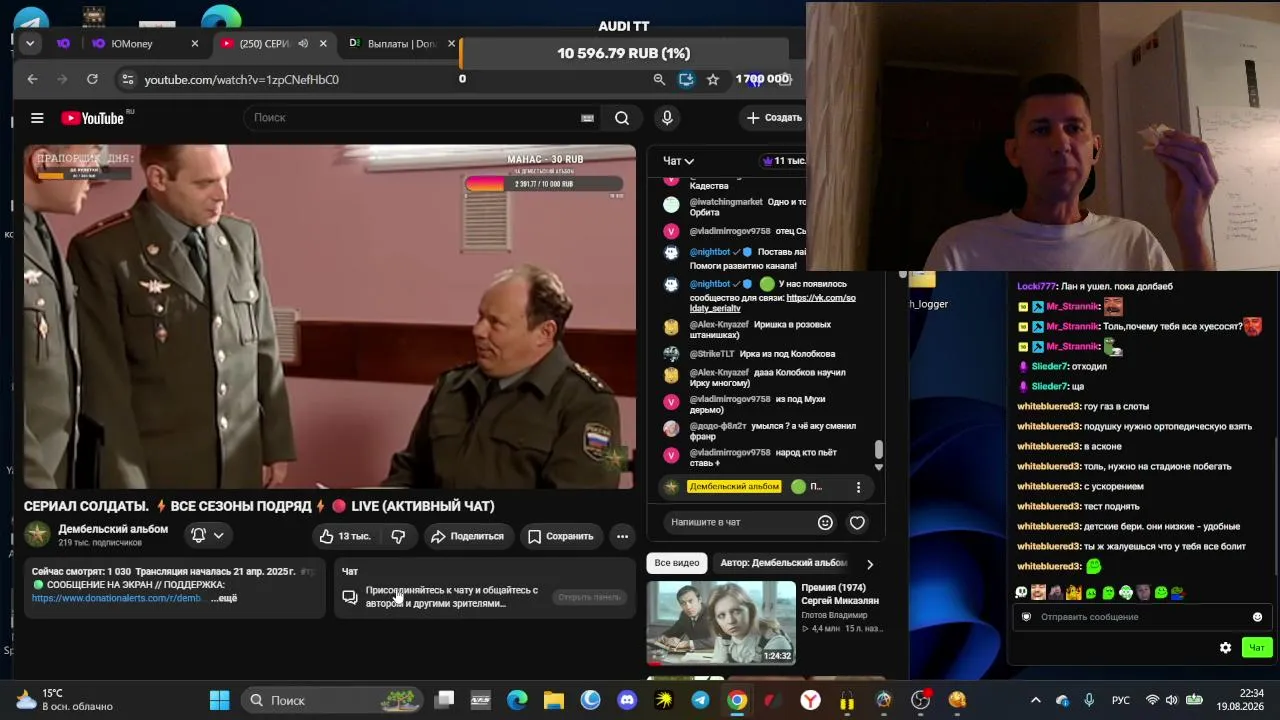The width and height of the screenshot is (1280, 720).
Task: Show hidden system tray icons
Action: pos(1035,700)
